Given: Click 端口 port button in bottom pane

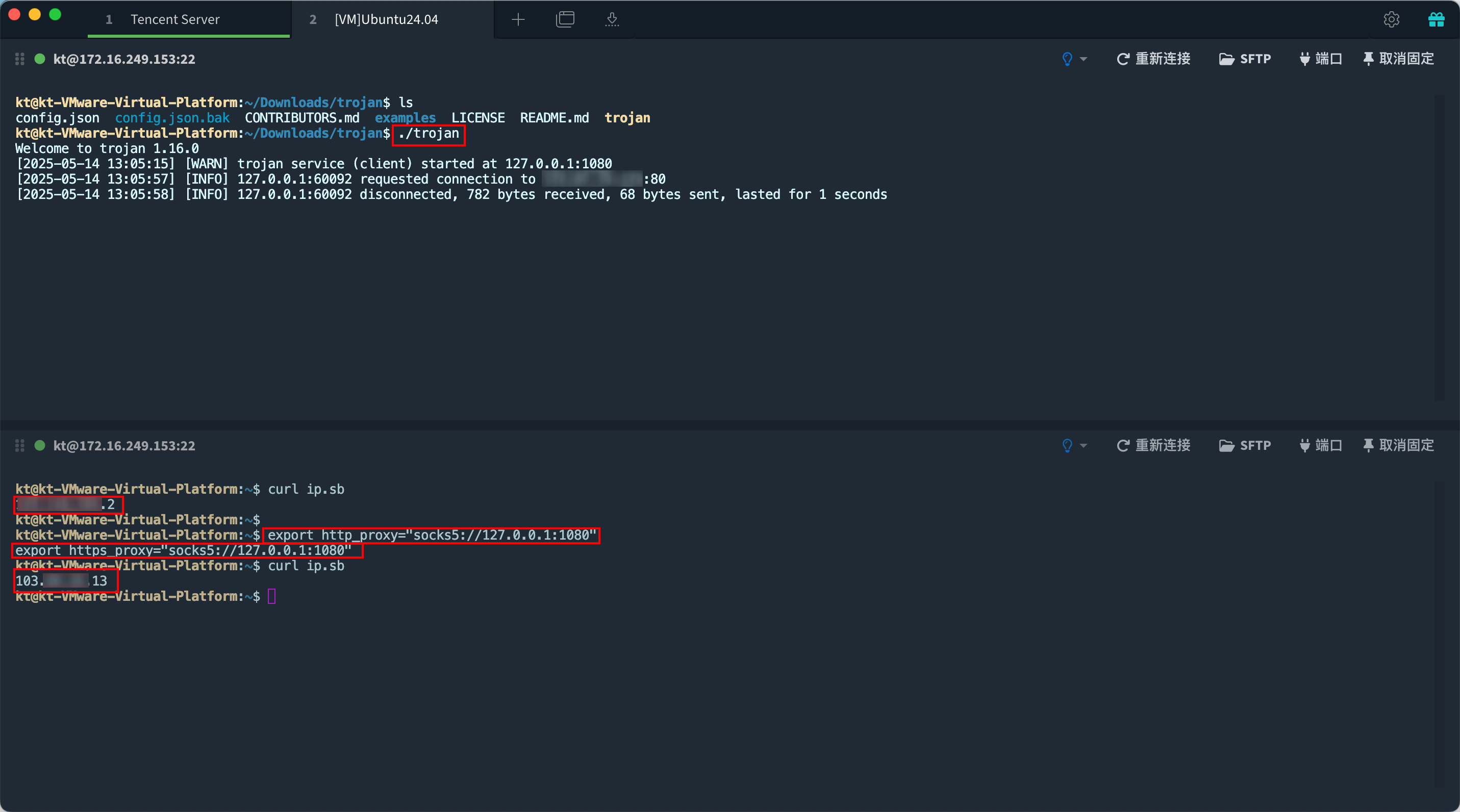Looking at the screenshot, I should click(x=1321, y=445).
